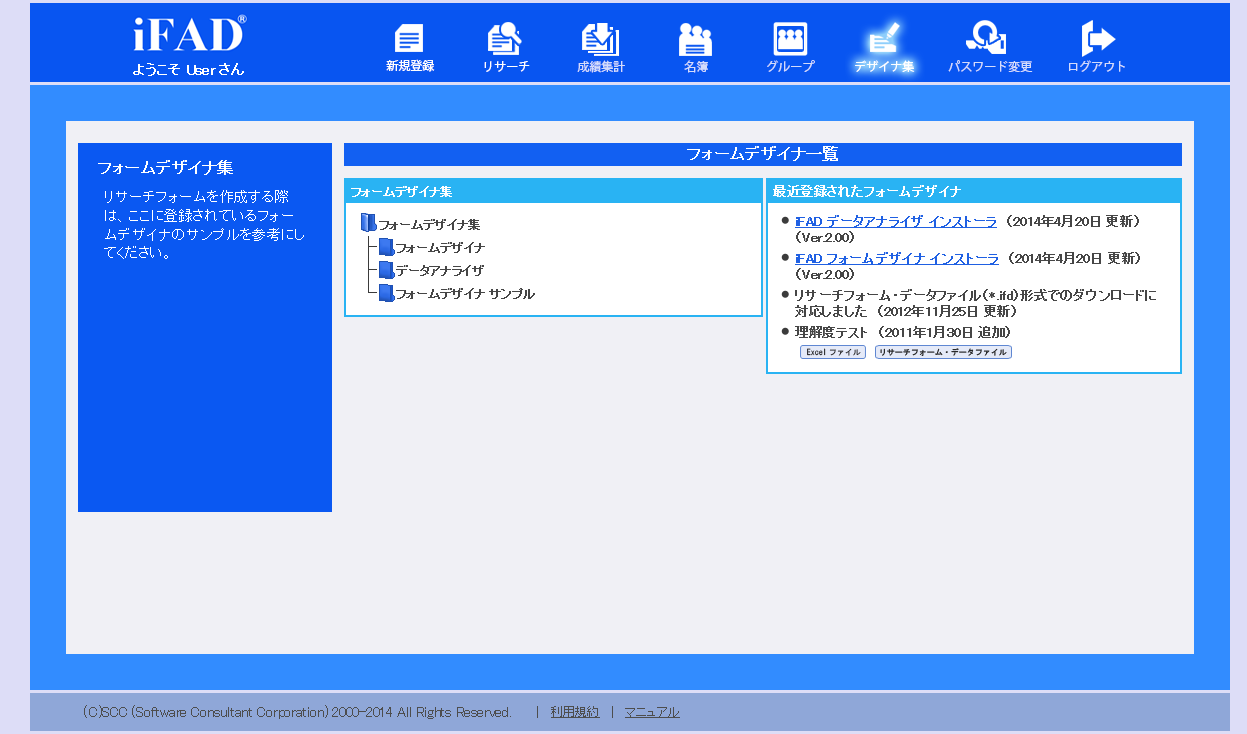Open the 名簿 people icon
Image resolution: width=1247 pixels, height=734 pixels.
tap(695, 39)
